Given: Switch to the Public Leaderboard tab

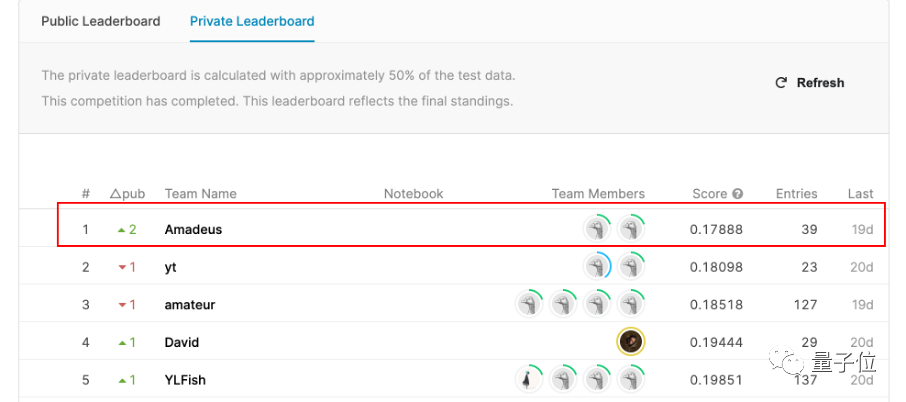Looking at the screenshot, I should click(101, 21).
